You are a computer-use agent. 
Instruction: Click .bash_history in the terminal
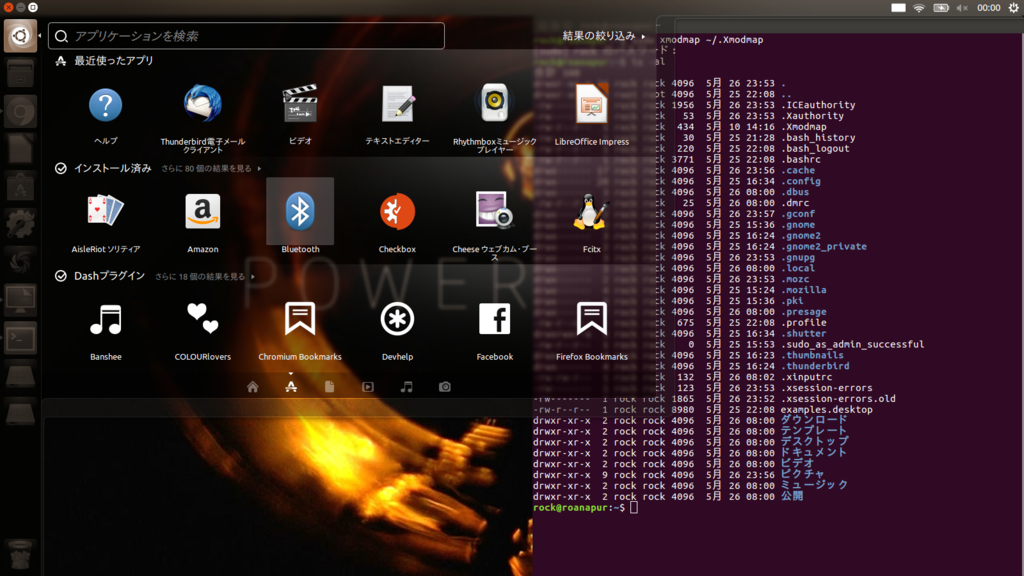pos(818,138)
